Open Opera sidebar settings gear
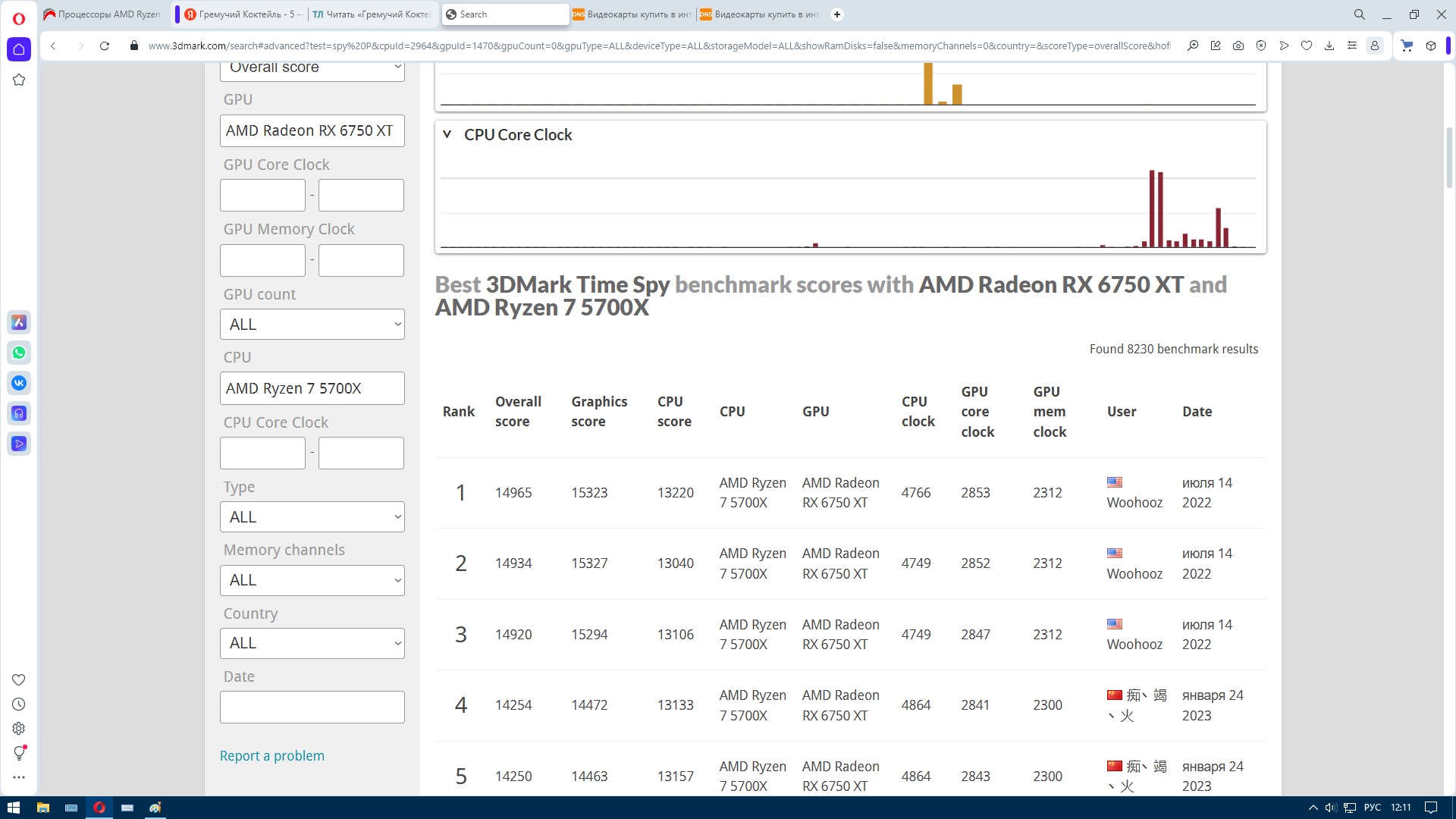This screenshot has width=1456, height=819. point(19,728)
